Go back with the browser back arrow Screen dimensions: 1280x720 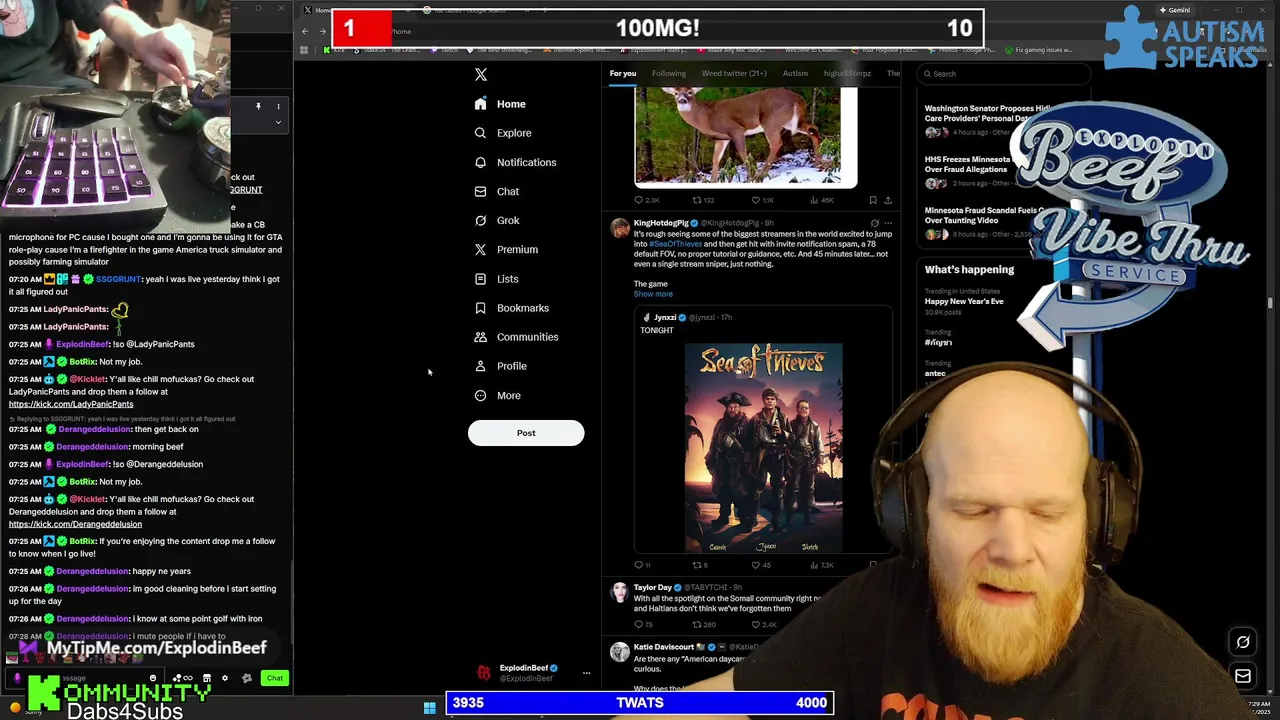(x=305, y=31)
